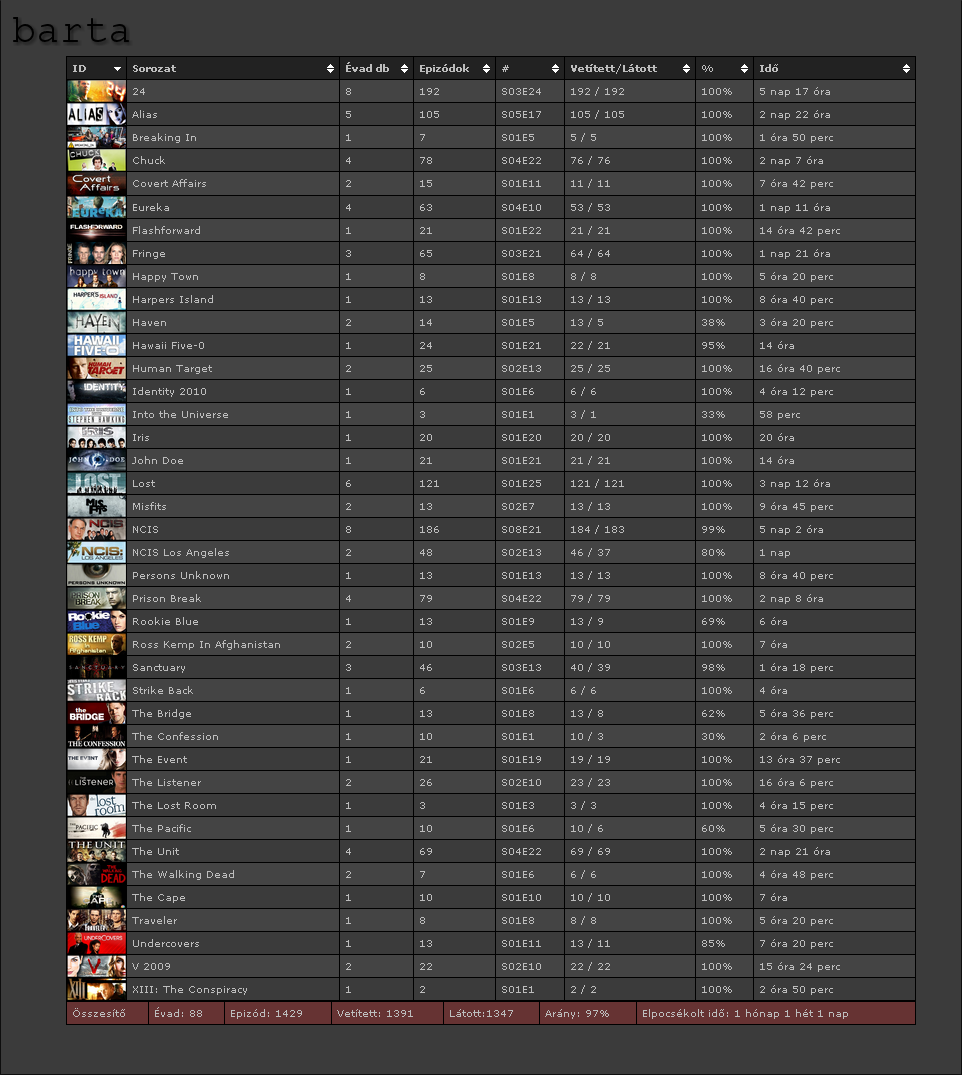This screenshot has width=962, height=1075.
Task: Select The Confession series name
Action: (x=176, y=736)
